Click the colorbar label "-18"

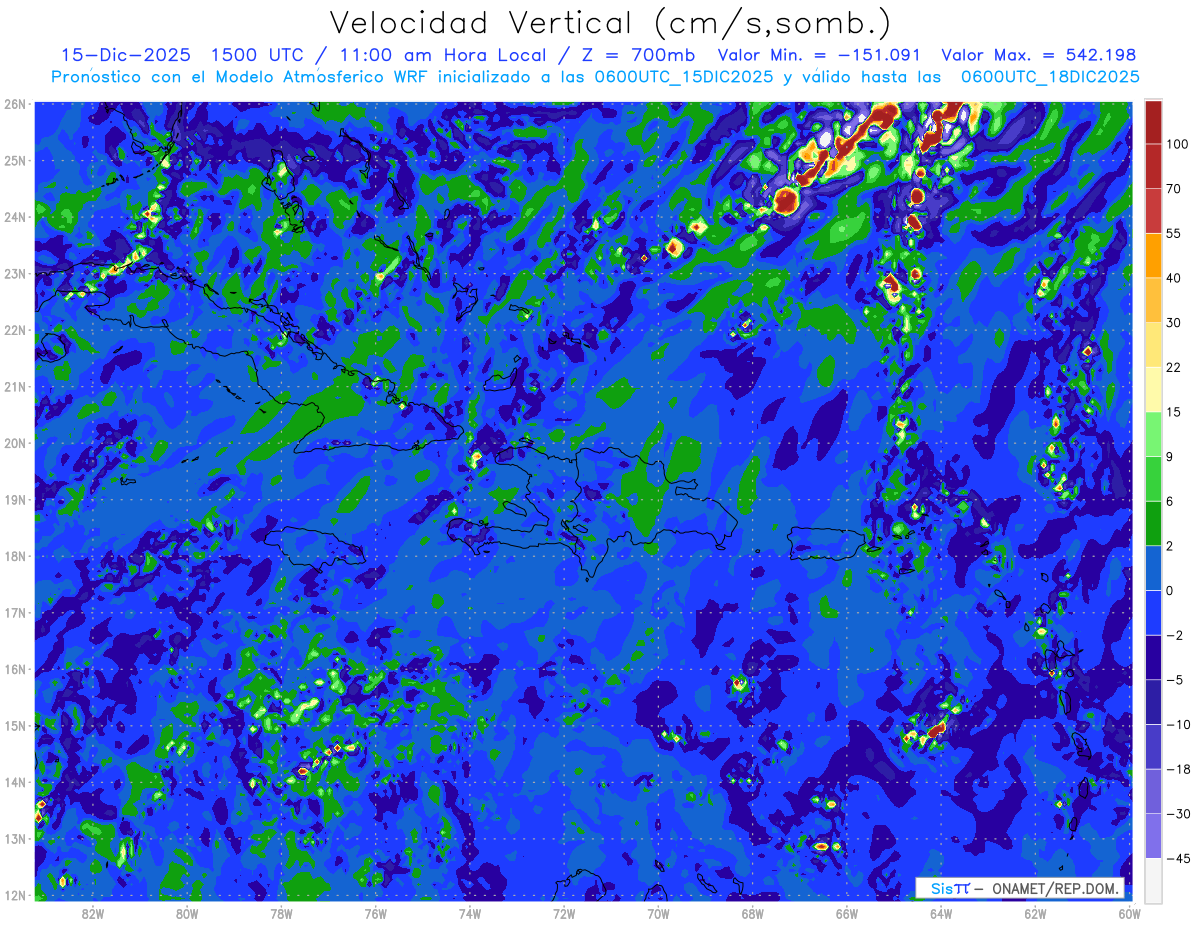[1177, 769]
